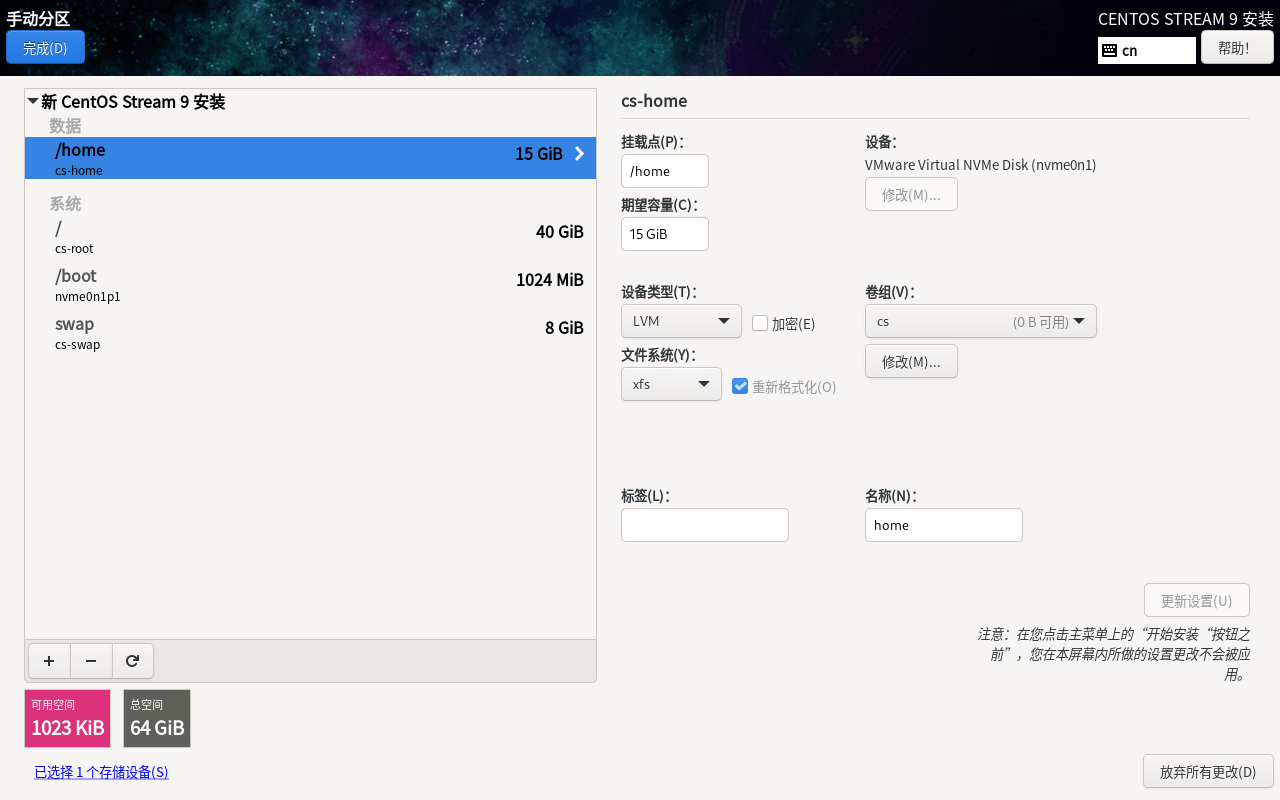Click the 完成(D) done button
The height and width of the screenshot is (800, 1280).
coord(45,48)
